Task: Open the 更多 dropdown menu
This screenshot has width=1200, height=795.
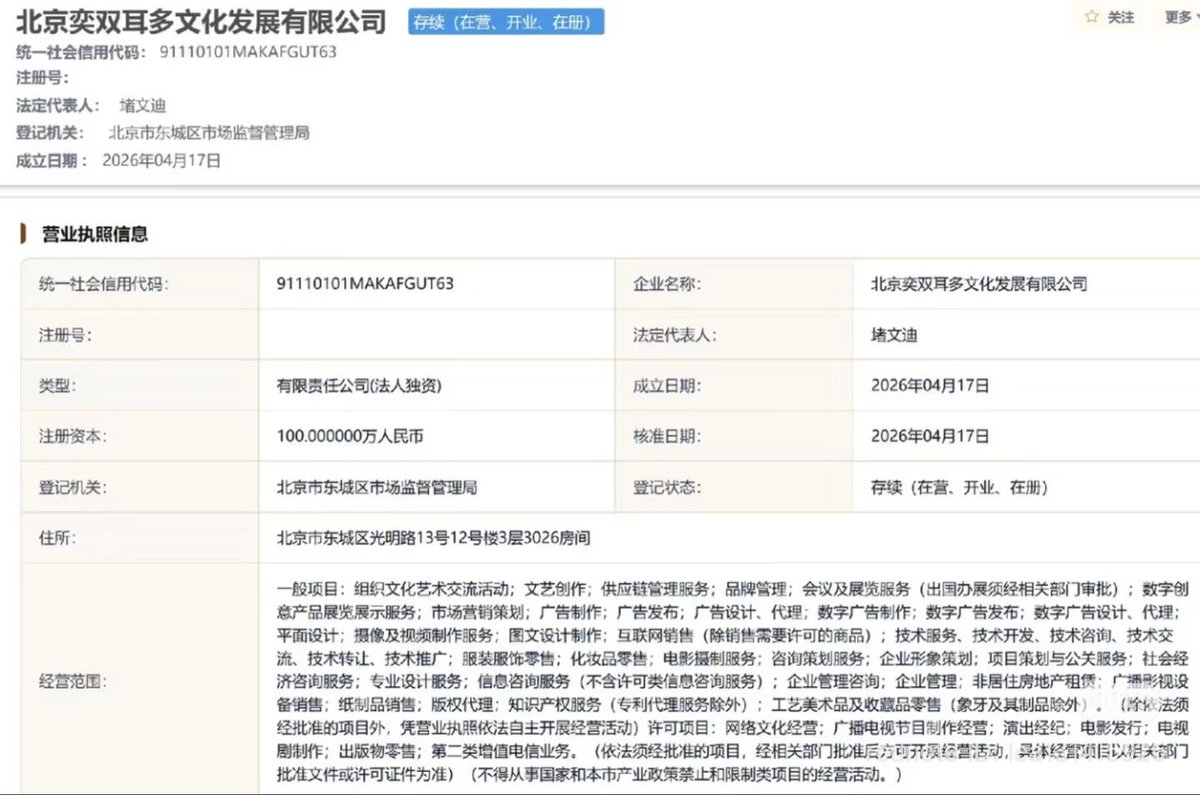Action: 1181,17
